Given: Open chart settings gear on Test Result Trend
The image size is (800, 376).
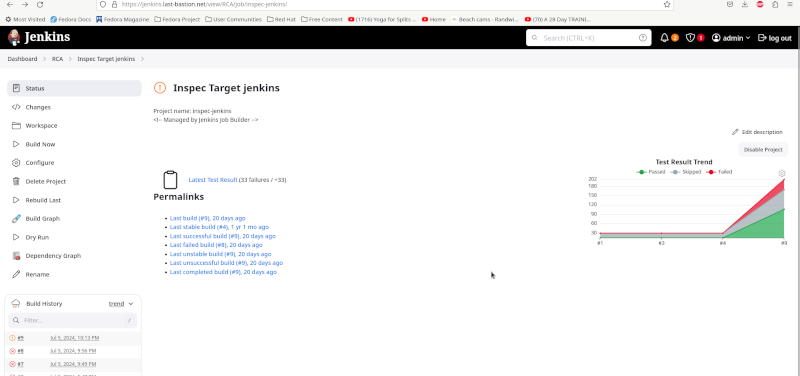Looking at the screenshot, I should (782, 173).
